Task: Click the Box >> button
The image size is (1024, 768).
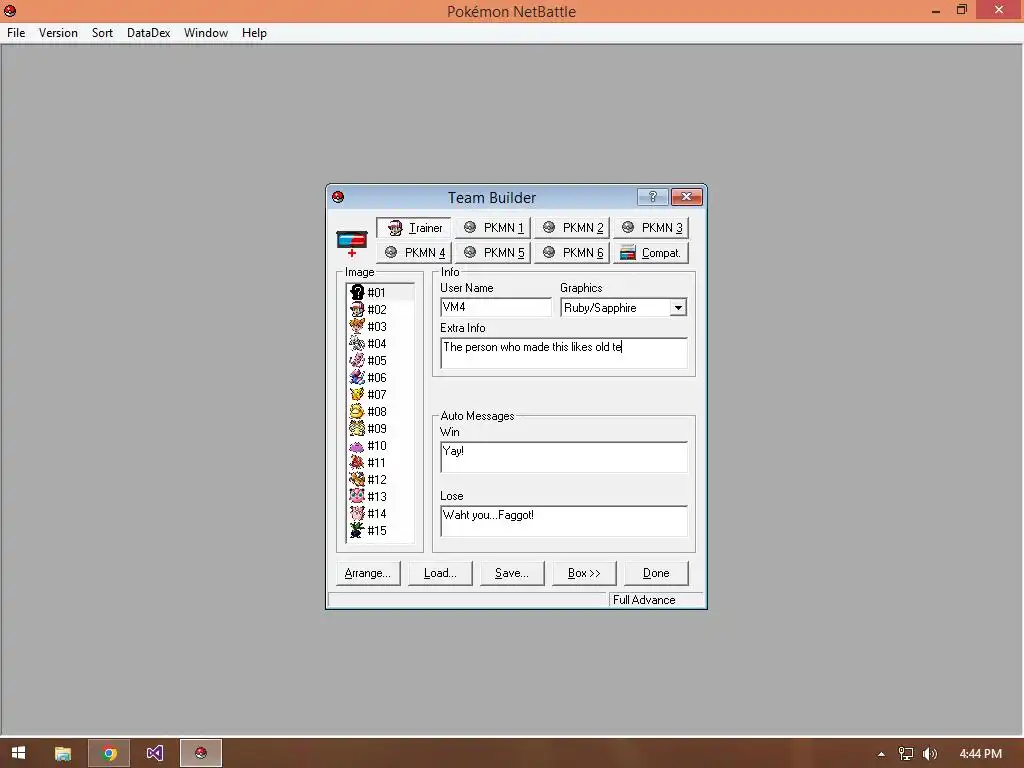Action: (x=584, y=573)
